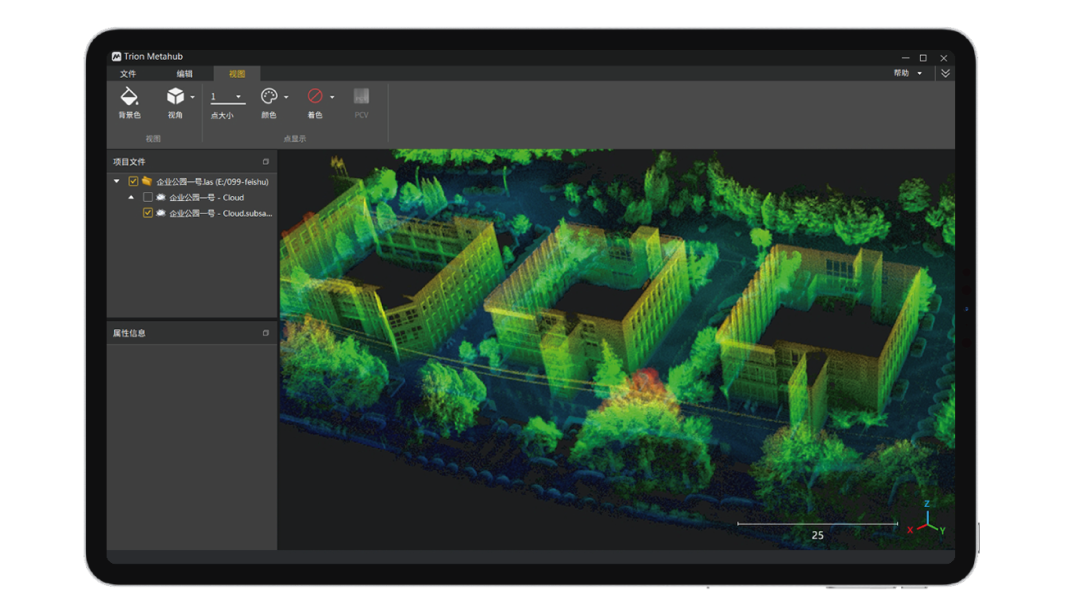The height and width of the screenshot is (614, 1080).
Task: Switch to the 文件 tab
Action: click(x=128, y=74)
